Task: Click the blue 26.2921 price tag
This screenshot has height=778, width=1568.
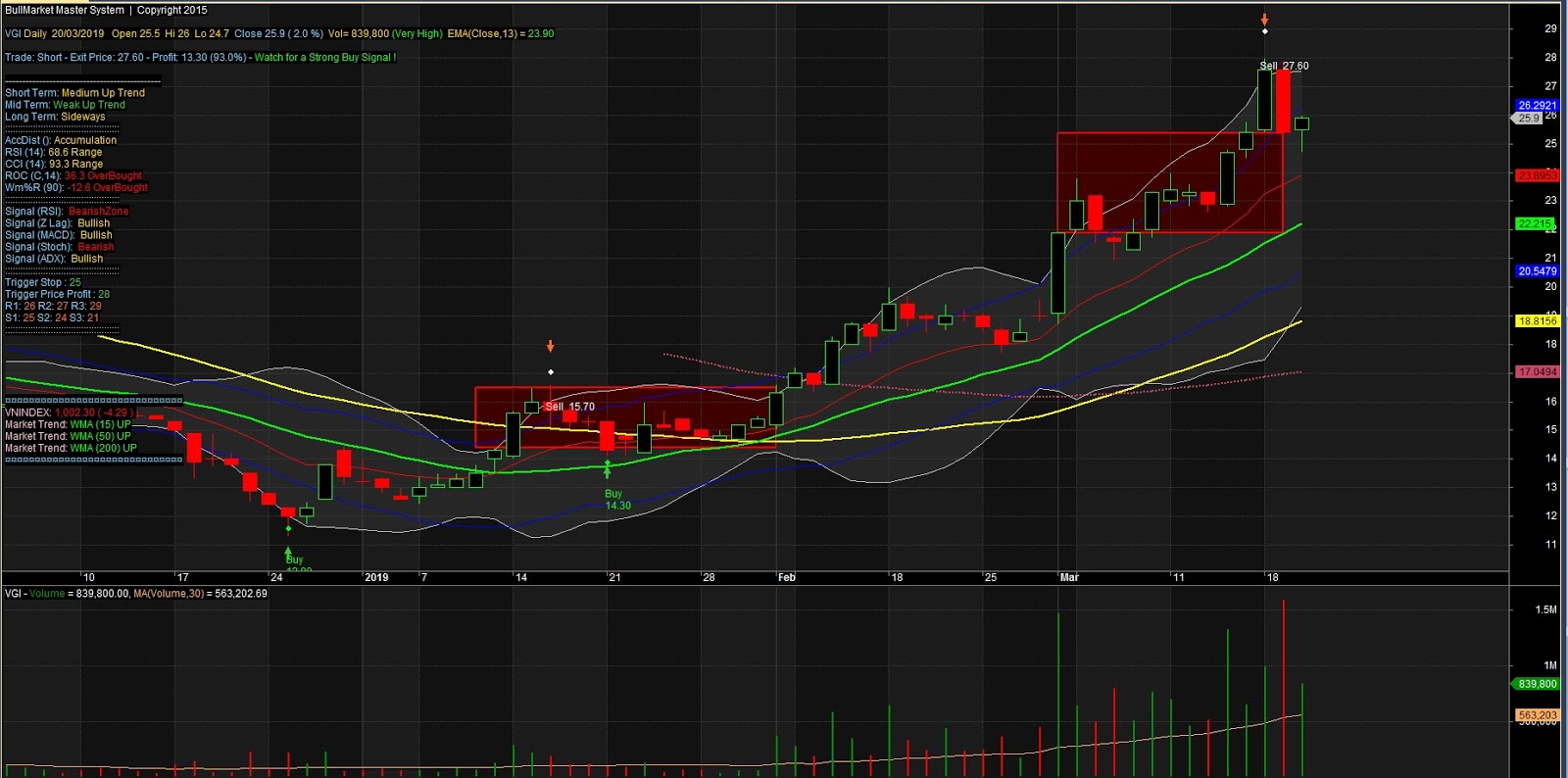Action: coord(1537,106)
